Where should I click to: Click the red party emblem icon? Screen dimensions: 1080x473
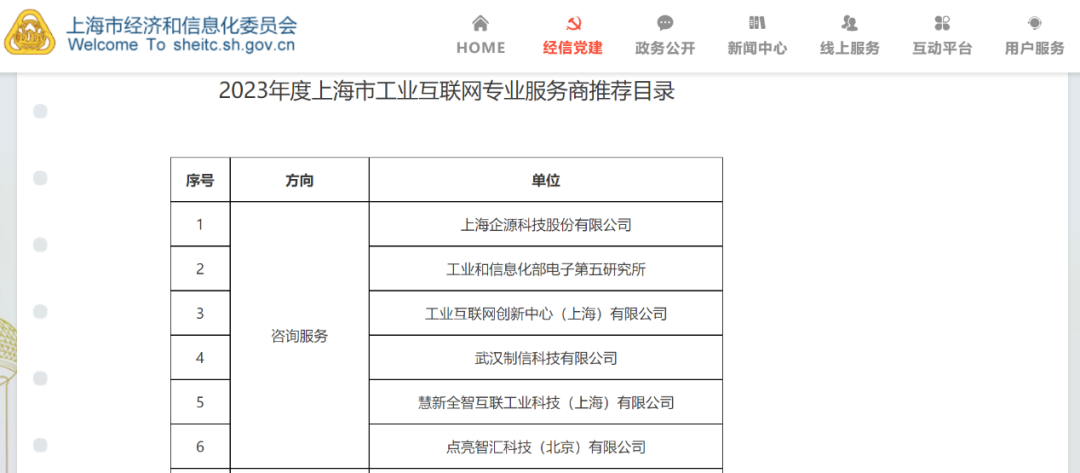click(x=573, y=23)
